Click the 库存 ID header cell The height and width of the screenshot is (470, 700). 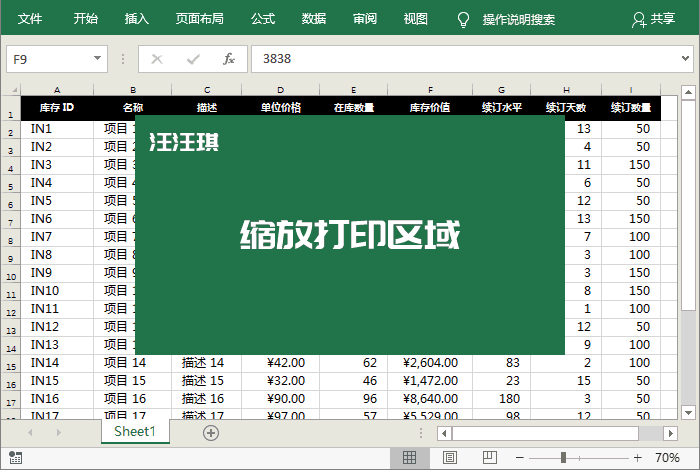coord(57,108)
